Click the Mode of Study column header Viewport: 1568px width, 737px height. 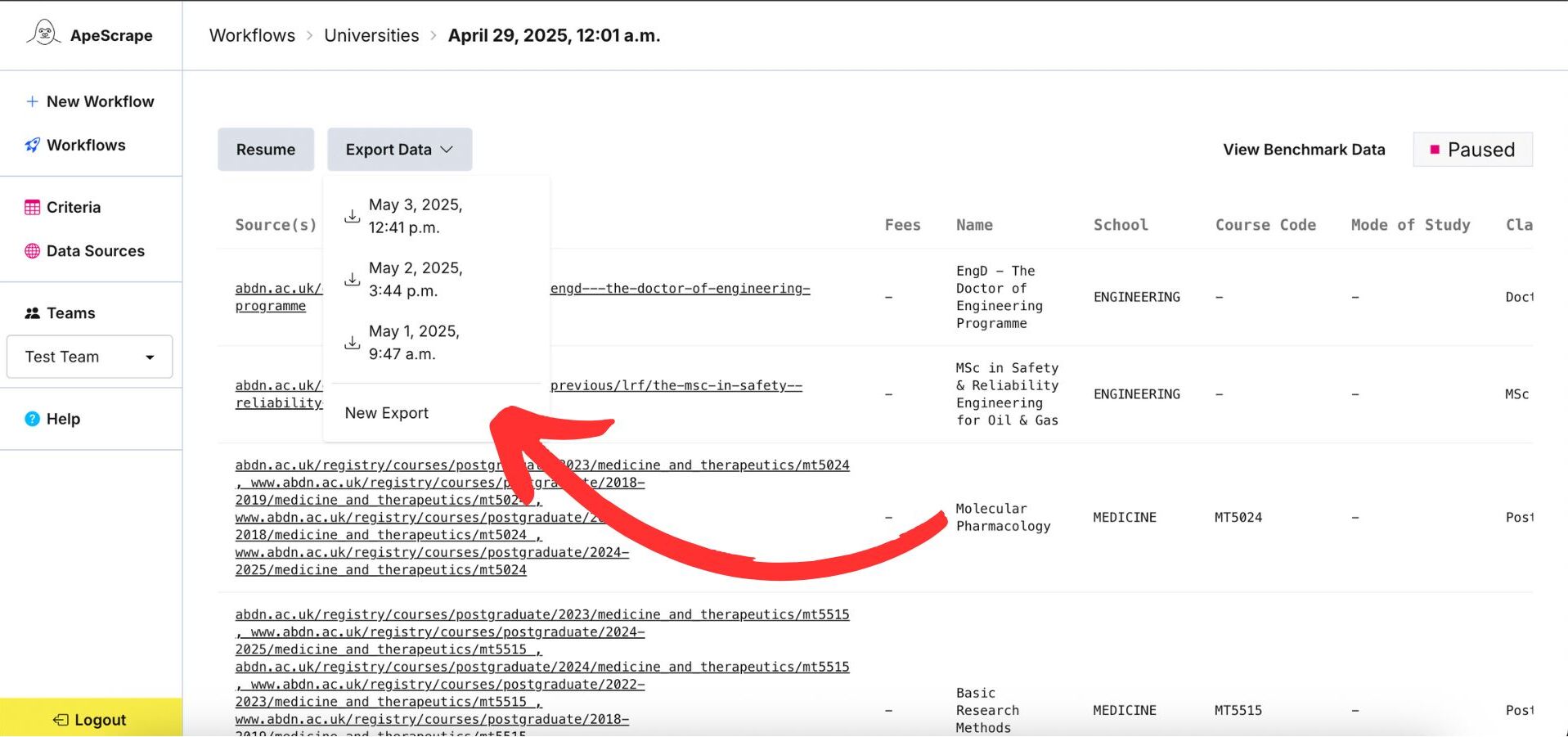[x=1410, y=225]
